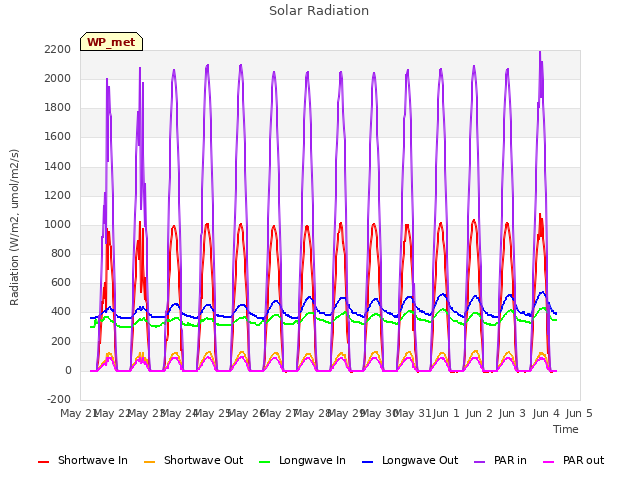Toggle Longwave Out legend entry
This screenshot has height=480, width=640.
click(x=410, y=460)
